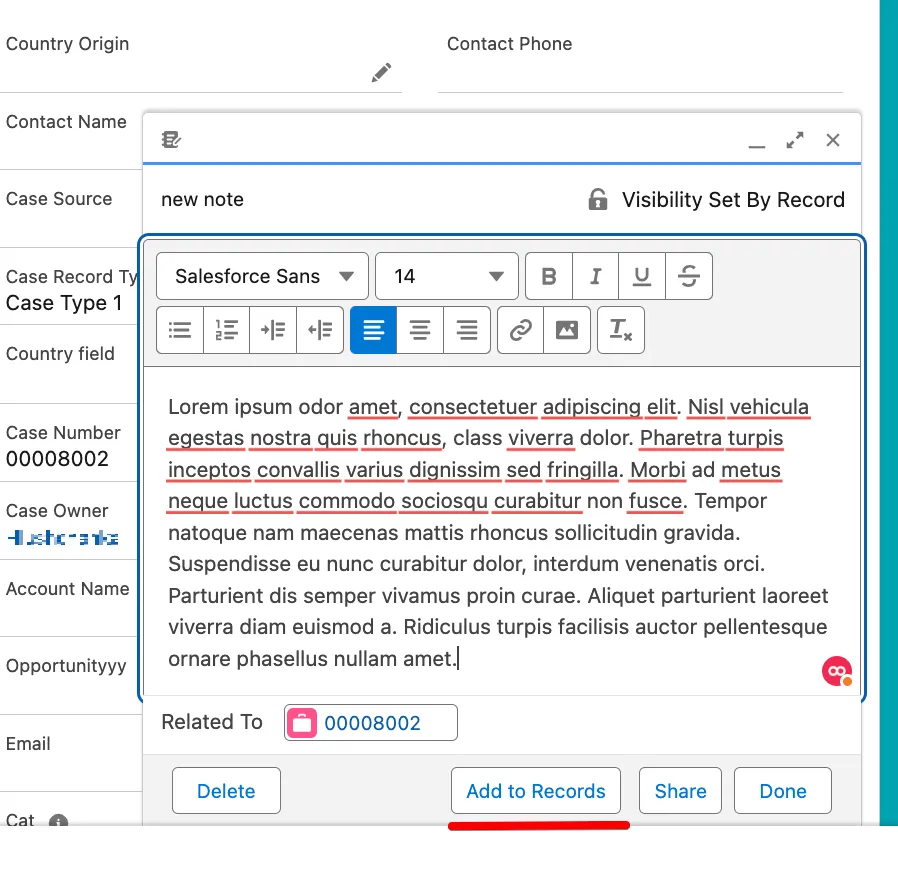Delete the current note
This screenshot has width=898, height=886.
226,791
